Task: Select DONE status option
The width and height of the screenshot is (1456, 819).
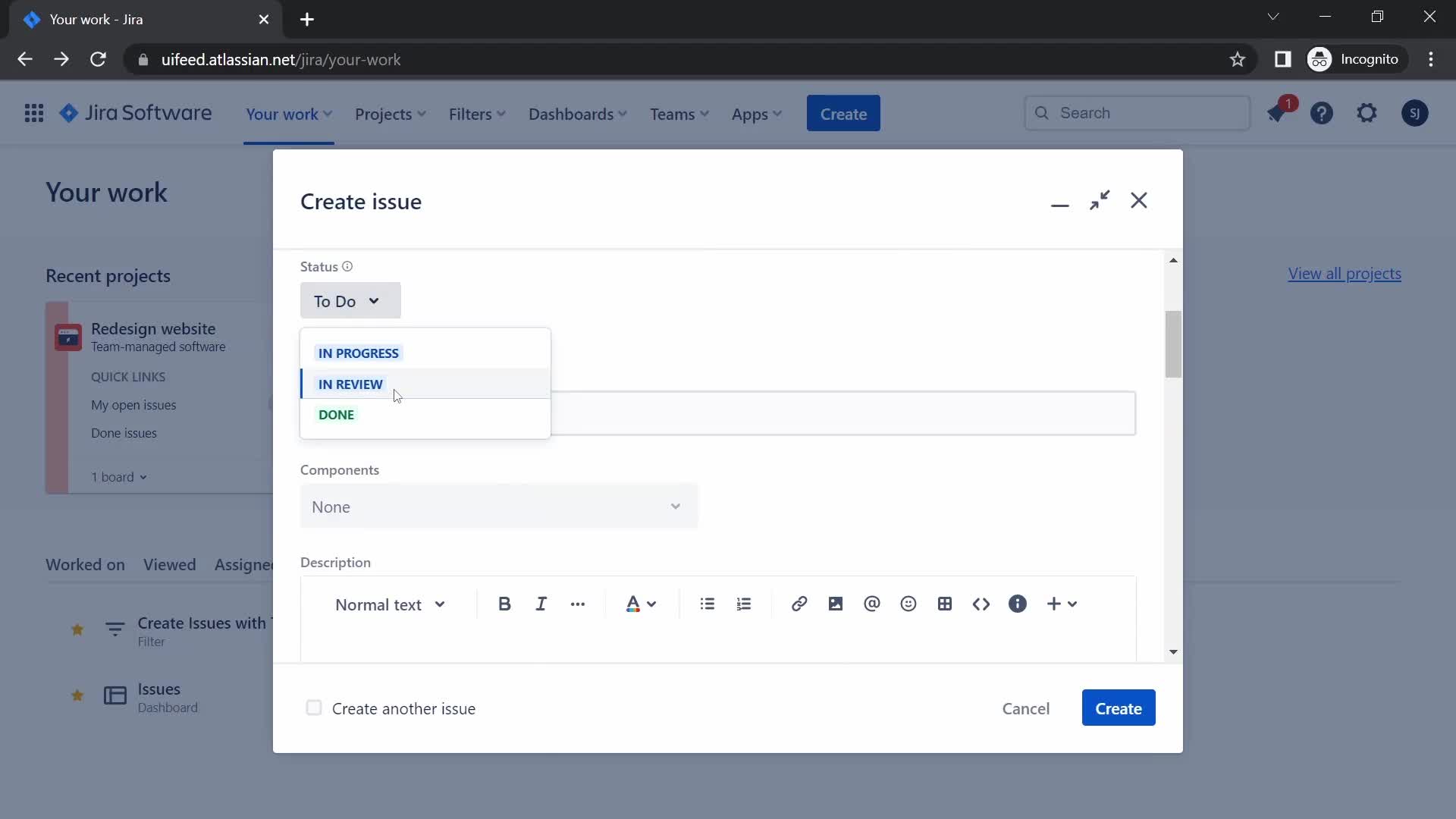Action: 336,414
